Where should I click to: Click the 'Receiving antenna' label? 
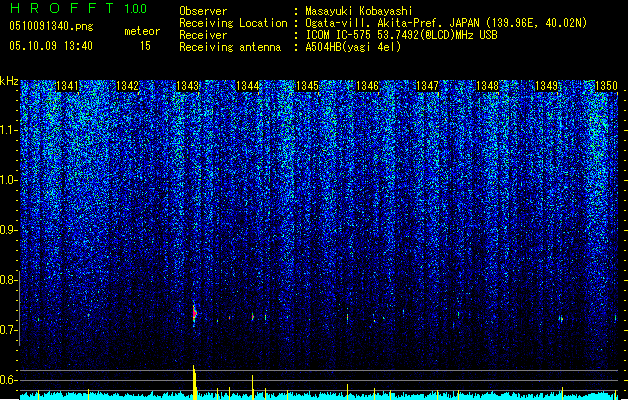coord(230,47)
